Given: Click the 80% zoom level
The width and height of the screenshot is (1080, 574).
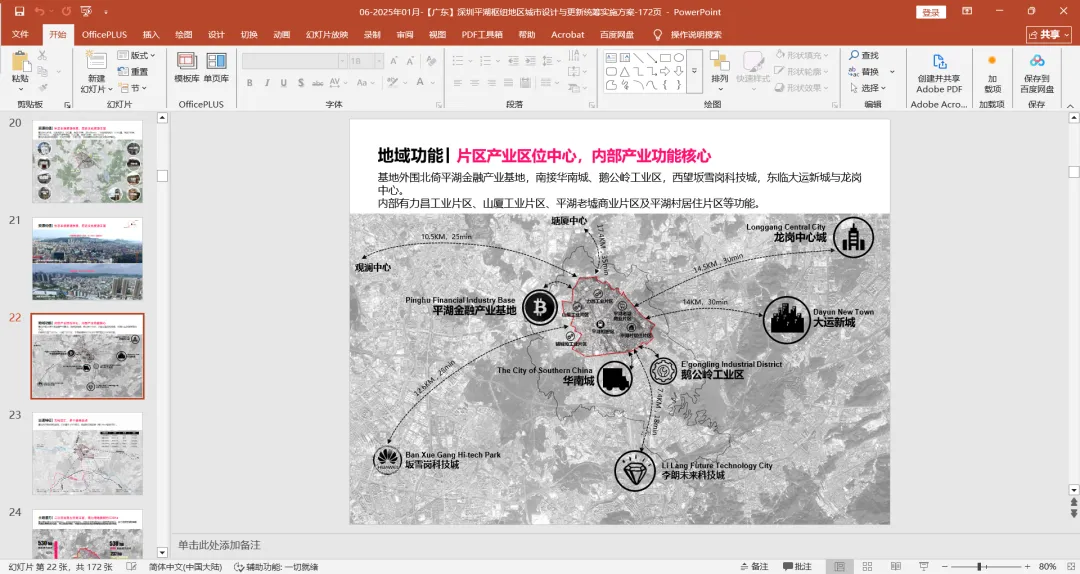Looking at the screenshot, I should (1047, 566).
